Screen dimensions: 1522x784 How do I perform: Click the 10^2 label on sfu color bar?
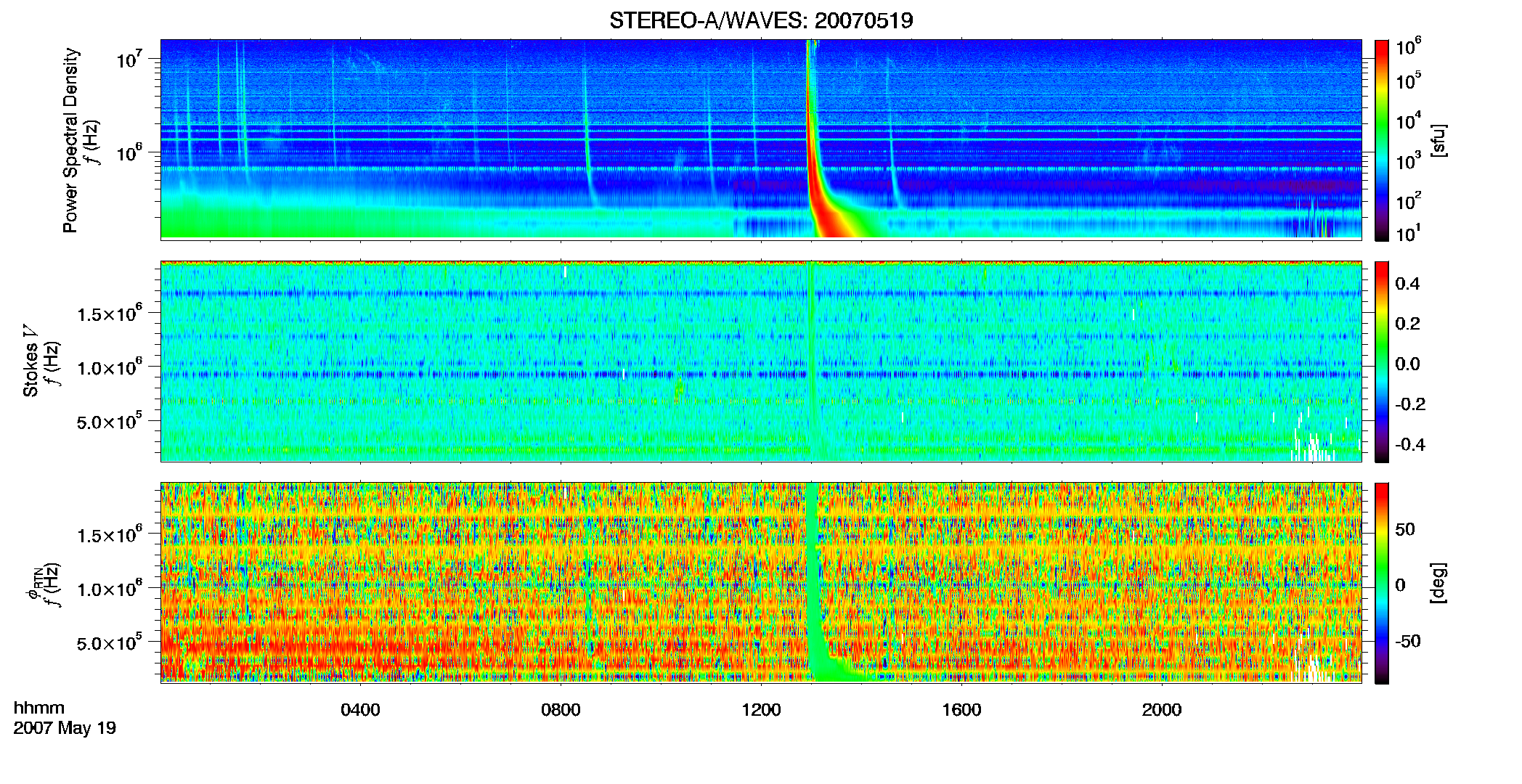pos(1408,201)
